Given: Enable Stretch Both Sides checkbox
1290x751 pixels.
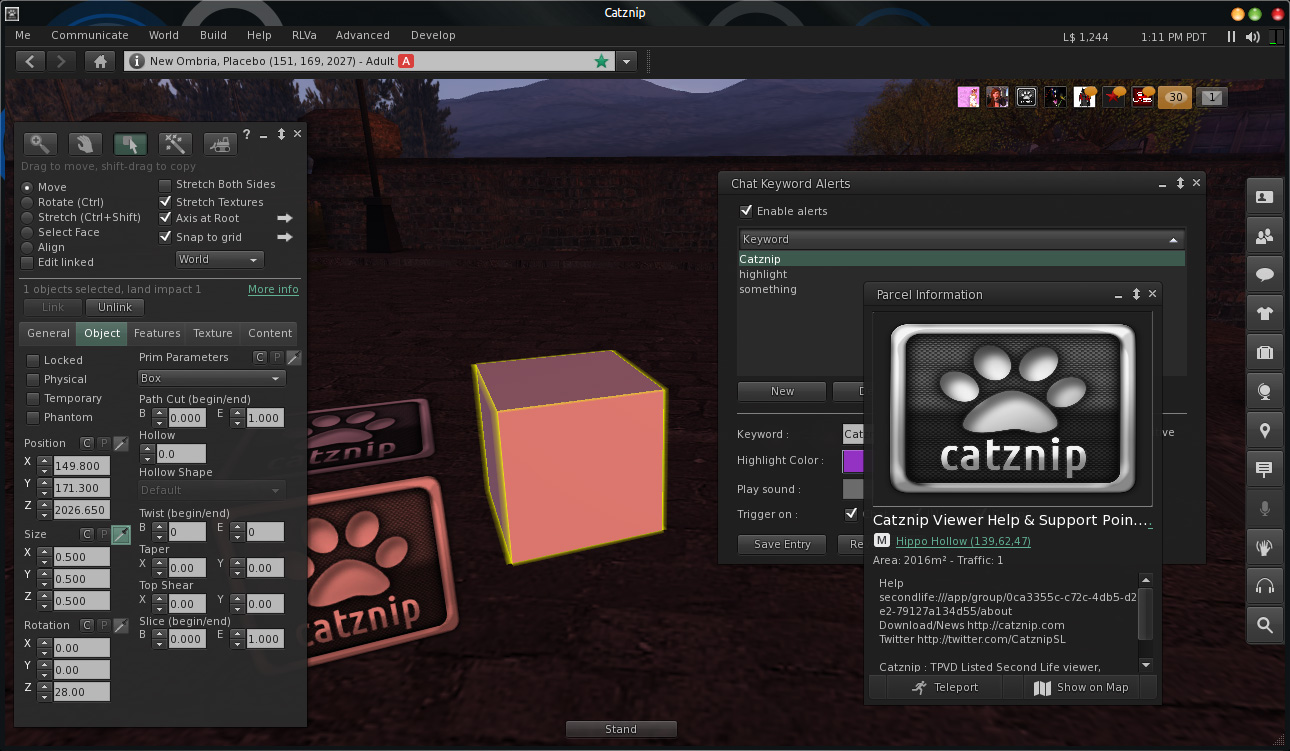Looking at the screenshot, I should pyautogui.click(x=166, y=185).
